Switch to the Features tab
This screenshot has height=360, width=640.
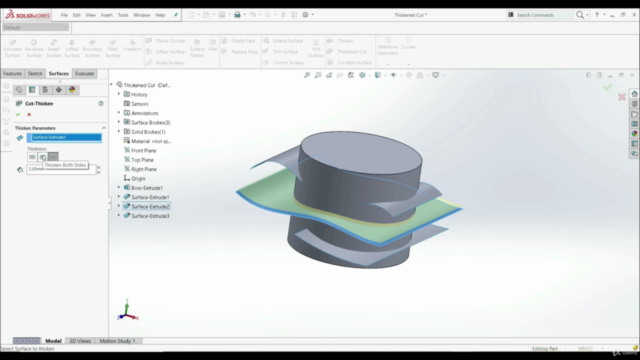pyautogui.click(x=12, y=74)
